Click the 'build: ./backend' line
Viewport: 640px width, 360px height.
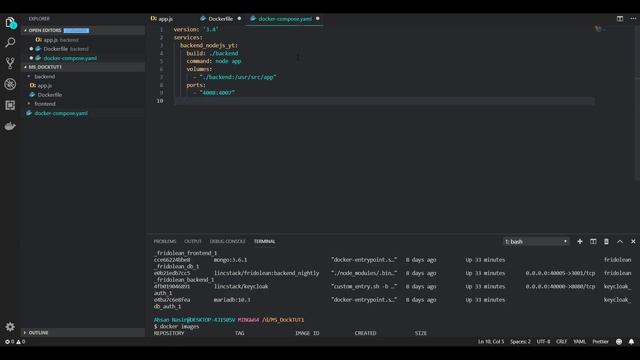pos(212,53)
